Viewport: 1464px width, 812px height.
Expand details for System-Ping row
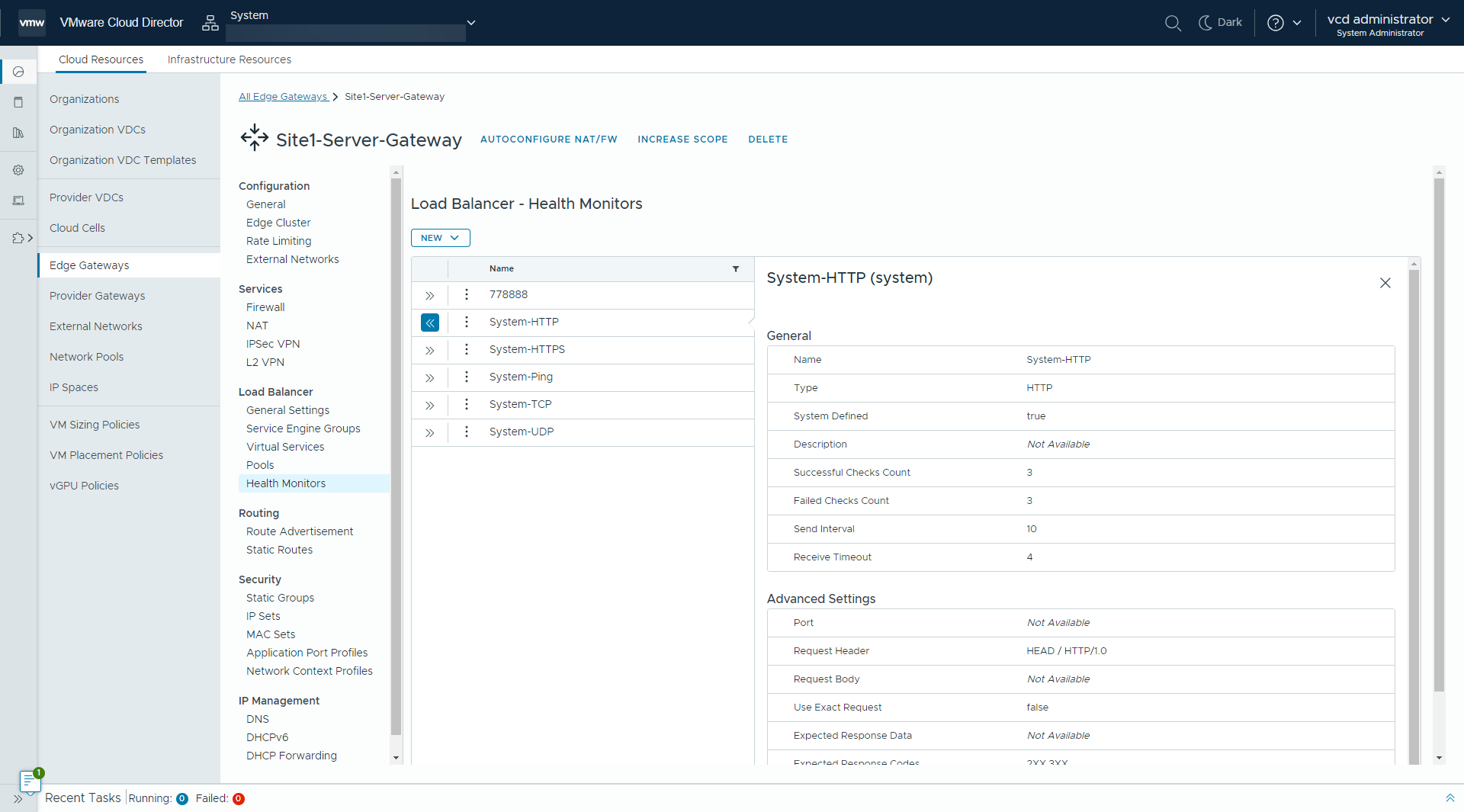pyautogui.click(x=430, y=378)
